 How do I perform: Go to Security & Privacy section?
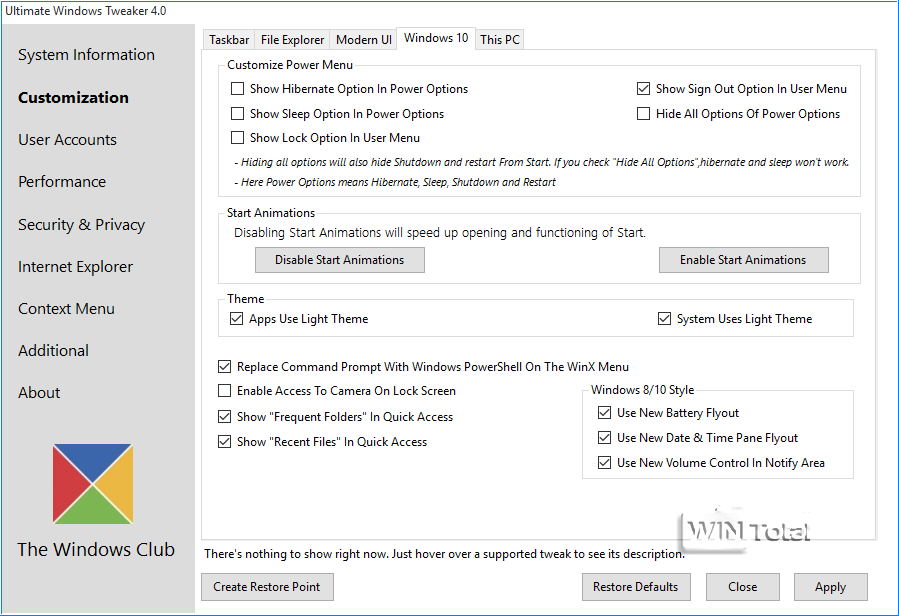point(81,225)
